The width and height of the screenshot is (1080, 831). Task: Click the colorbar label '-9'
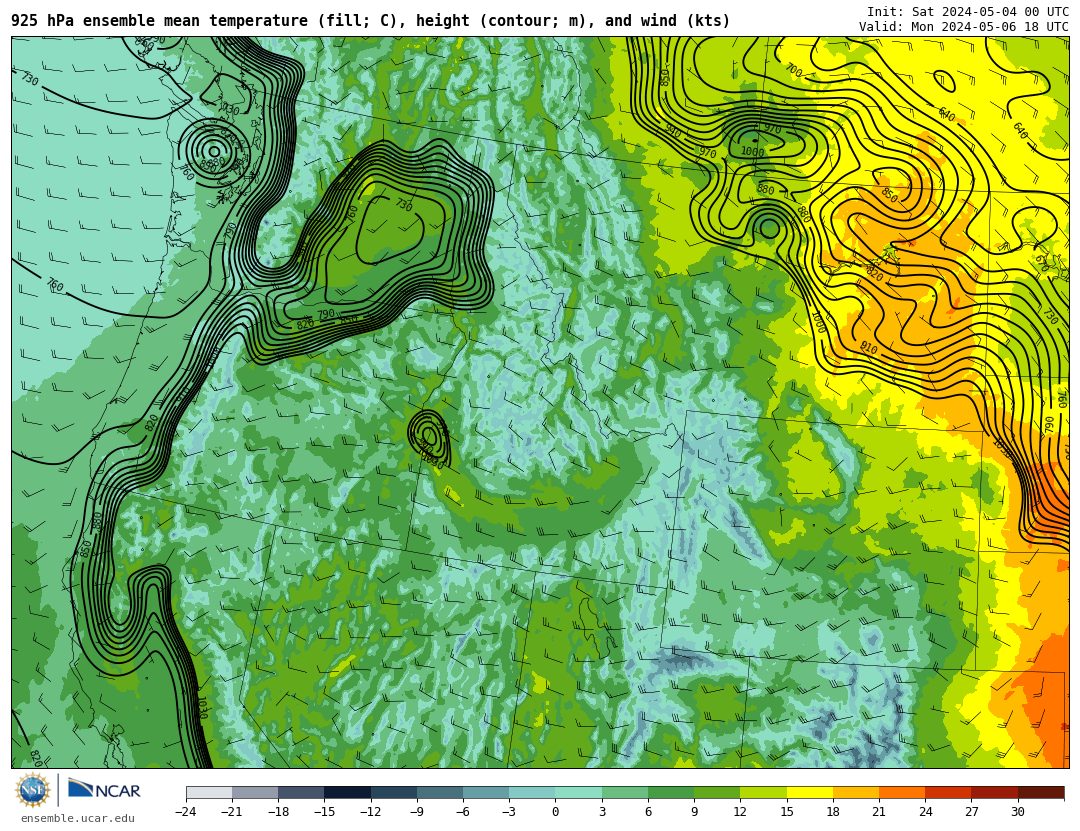[x=417, y=812]
